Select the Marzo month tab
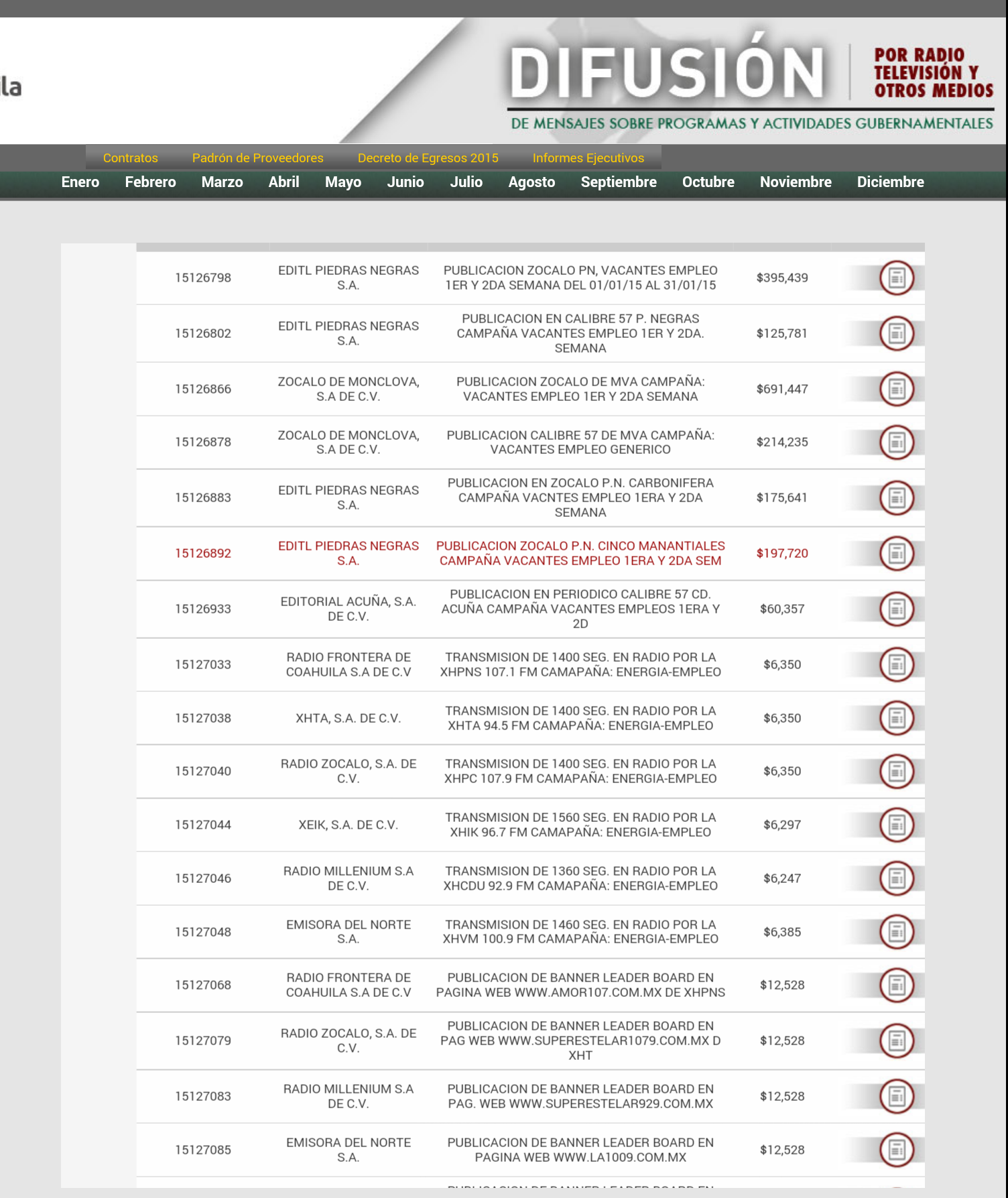1008x1198 pixels. [222, 182]
